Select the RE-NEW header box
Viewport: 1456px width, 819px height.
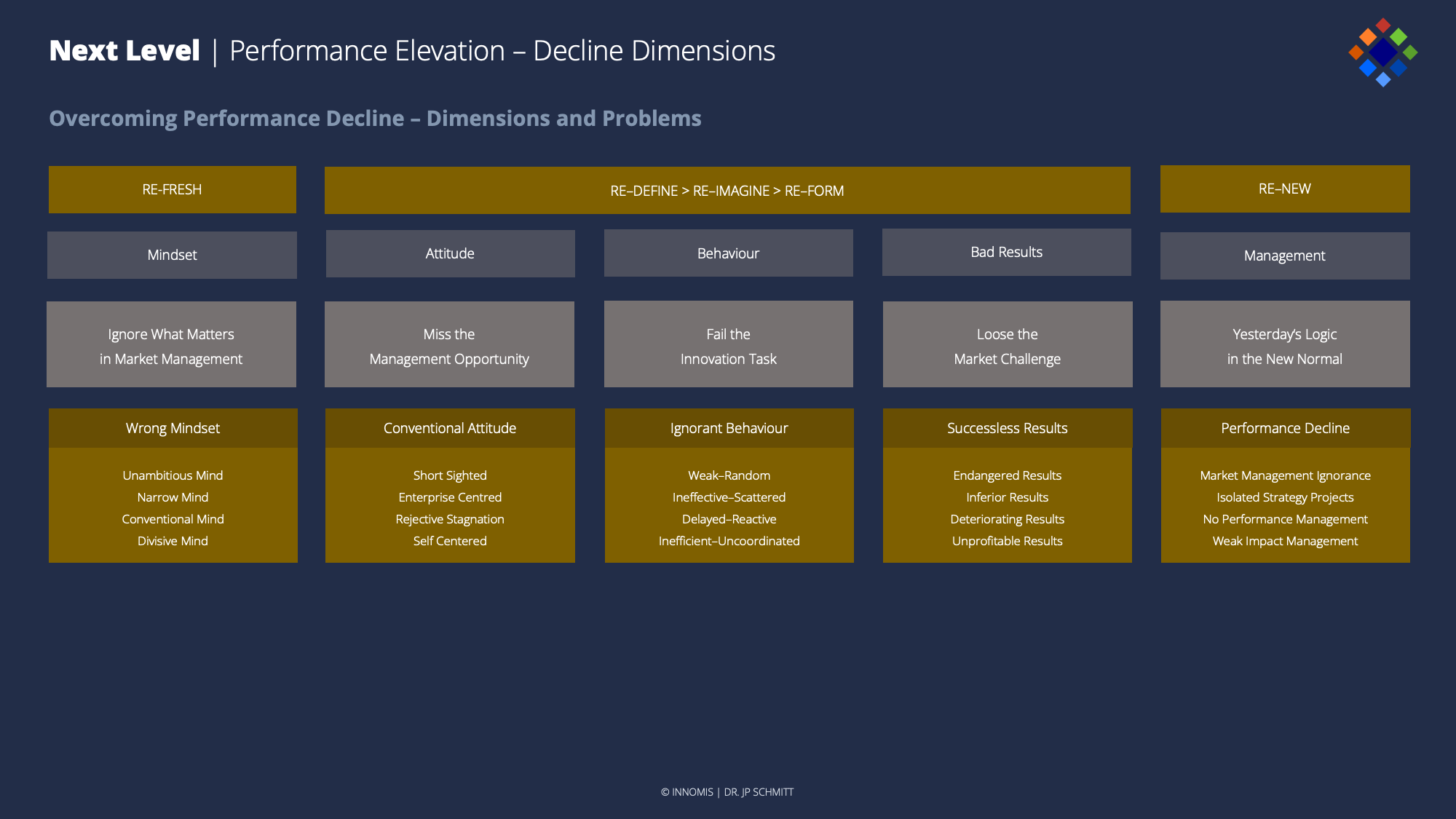click(1284, 189)
